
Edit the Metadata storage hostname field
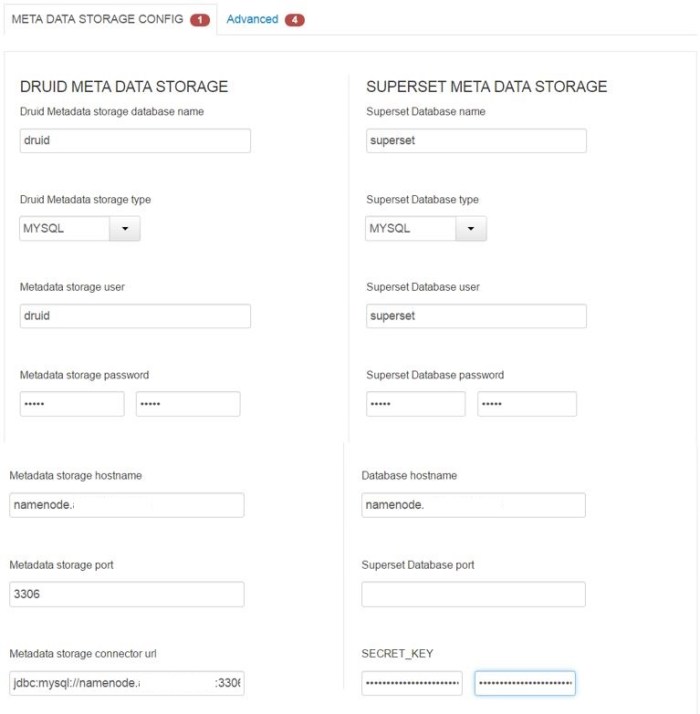pyautogui.click(x=127, y=505)
